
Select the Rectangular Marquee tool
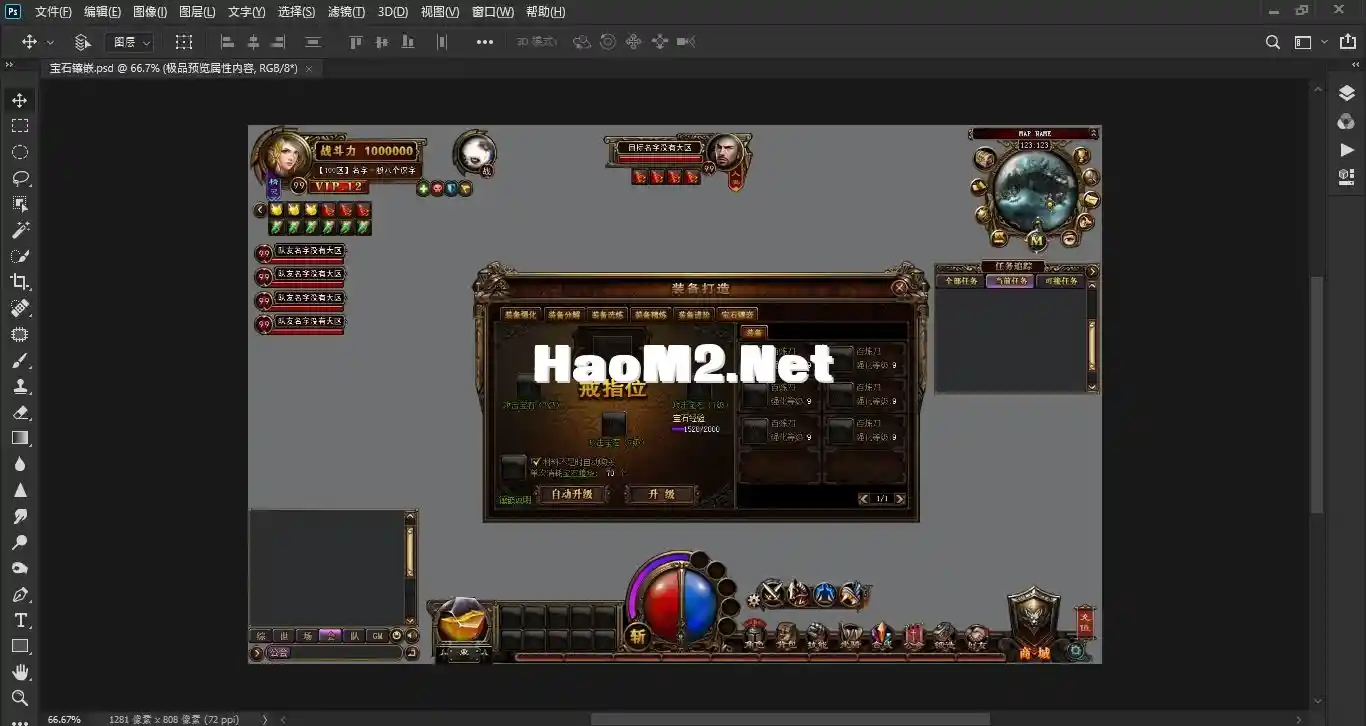tap(20, 126)
